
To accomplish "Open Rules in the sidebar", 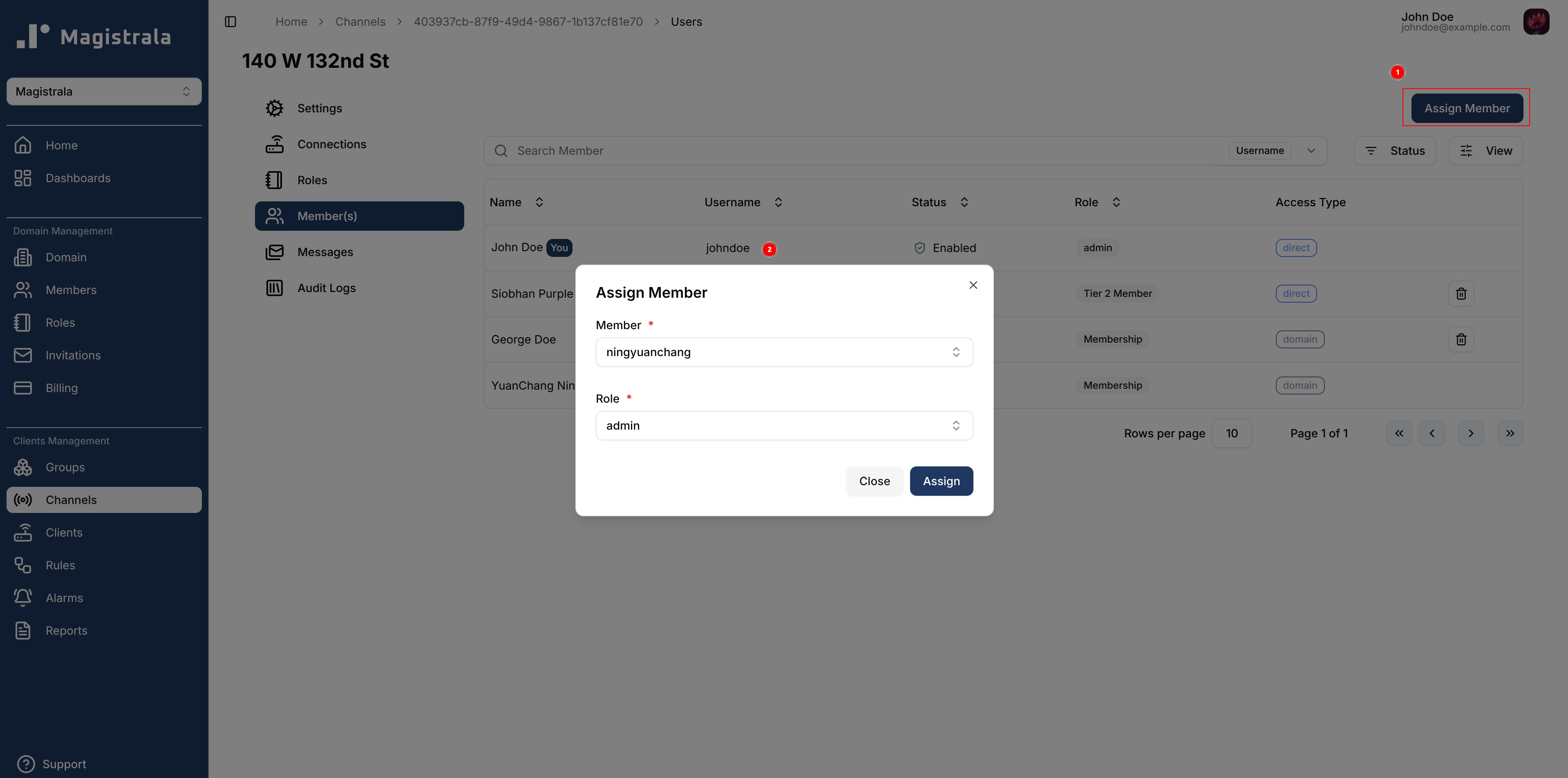I will 104,565.
